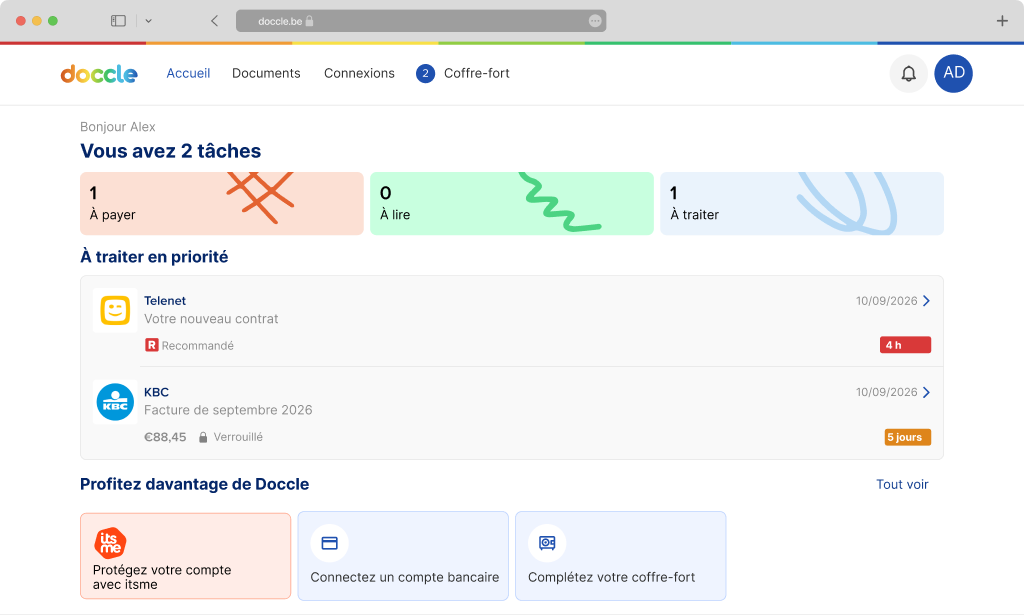Click the red 4 h deadline badge

905,345
